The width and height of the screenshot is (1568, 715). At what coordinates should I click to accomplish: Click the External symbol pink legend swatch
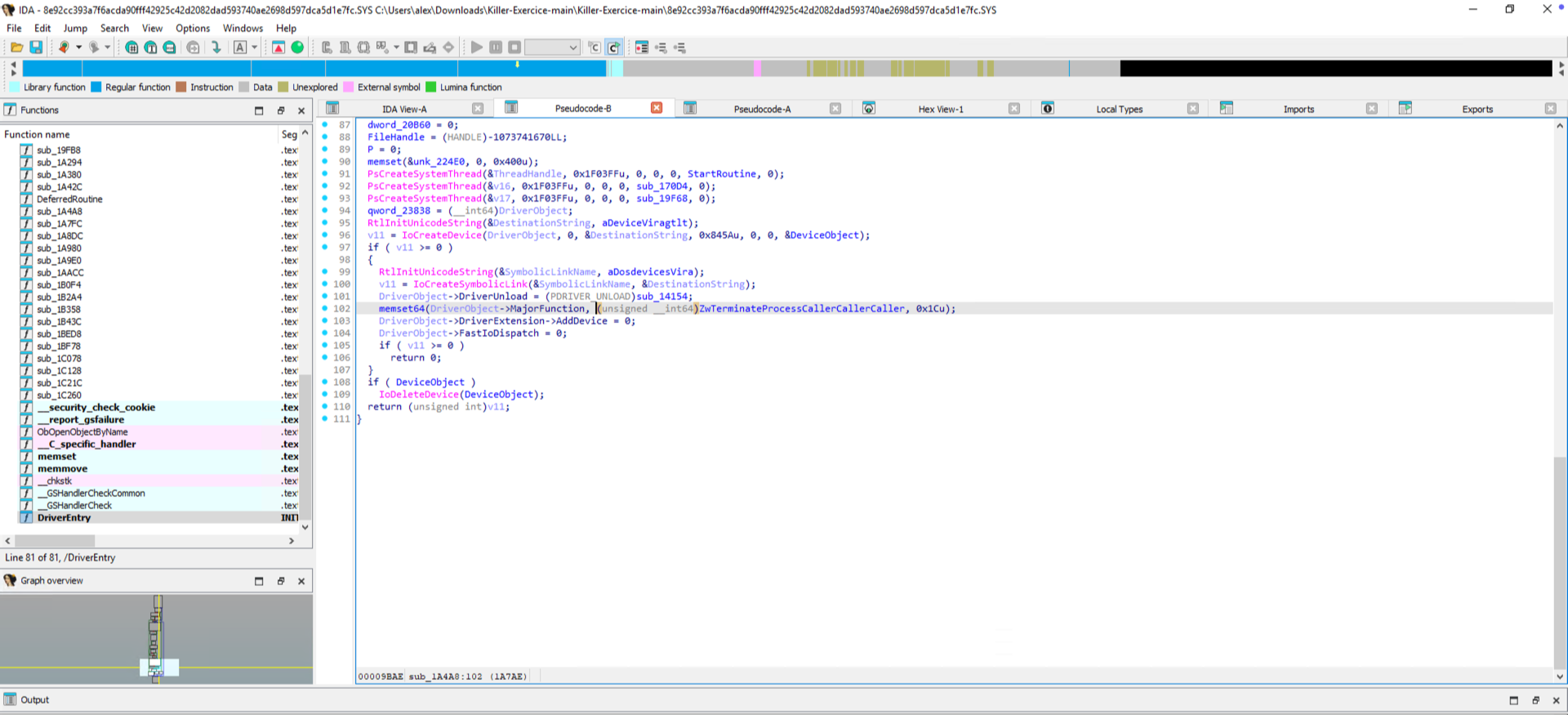click(x=349, y=87)
